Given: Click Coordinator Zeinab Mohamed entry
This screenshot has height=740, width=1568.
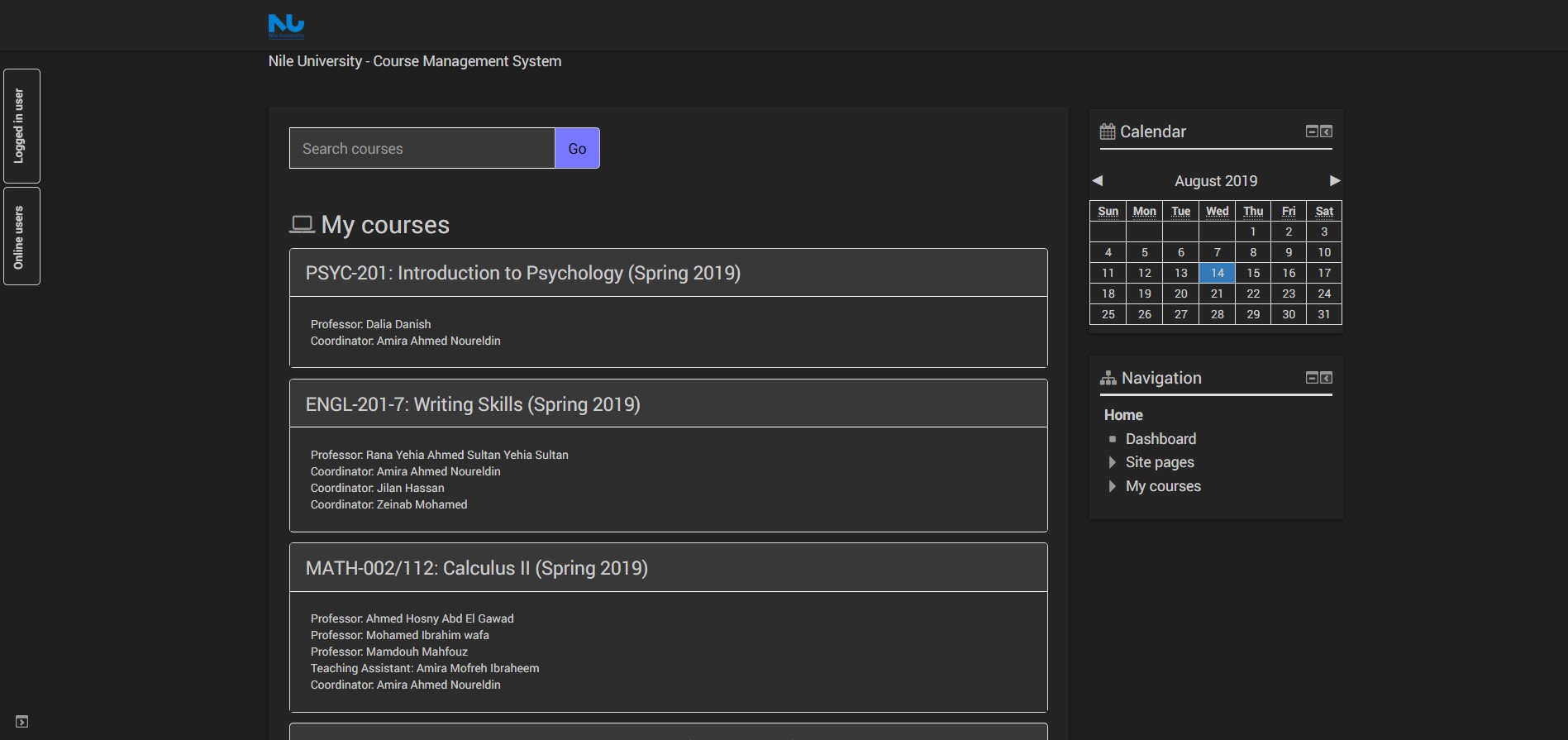Looking at the screenshot, I should tap(388, 504).
